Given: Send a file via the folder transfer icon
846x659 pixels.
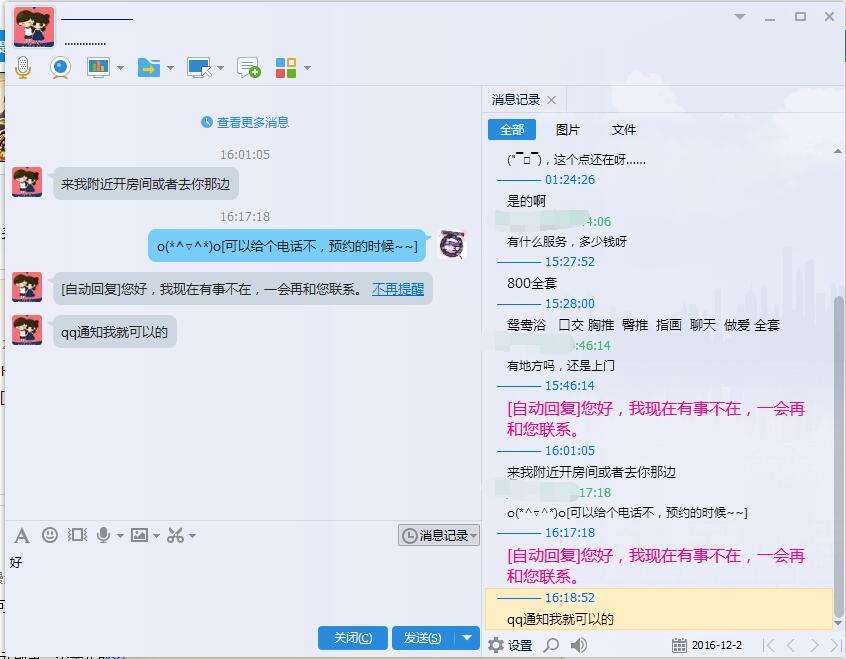Looking at the screenshot, I should 146,66.
